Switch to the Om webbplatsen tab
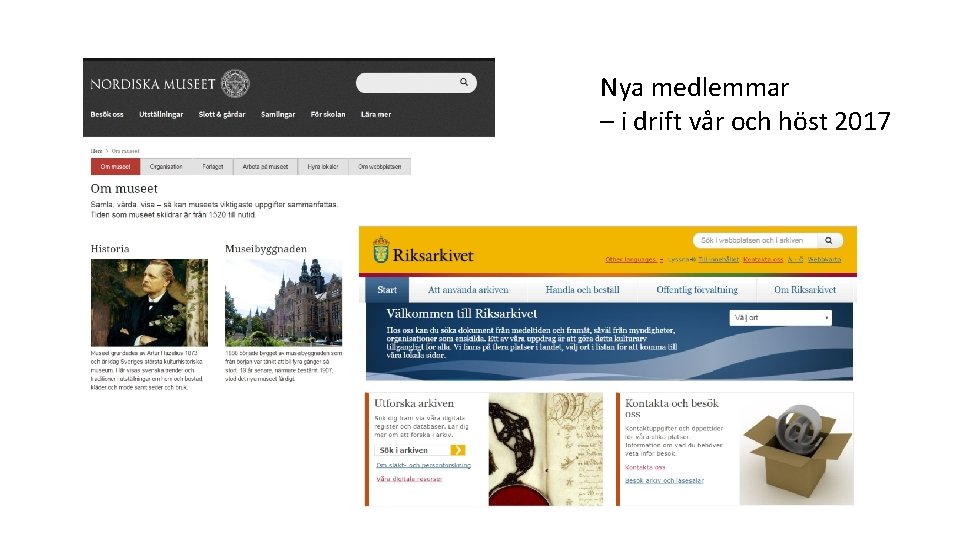The image size is (960, 540). [x=380, y=167]
